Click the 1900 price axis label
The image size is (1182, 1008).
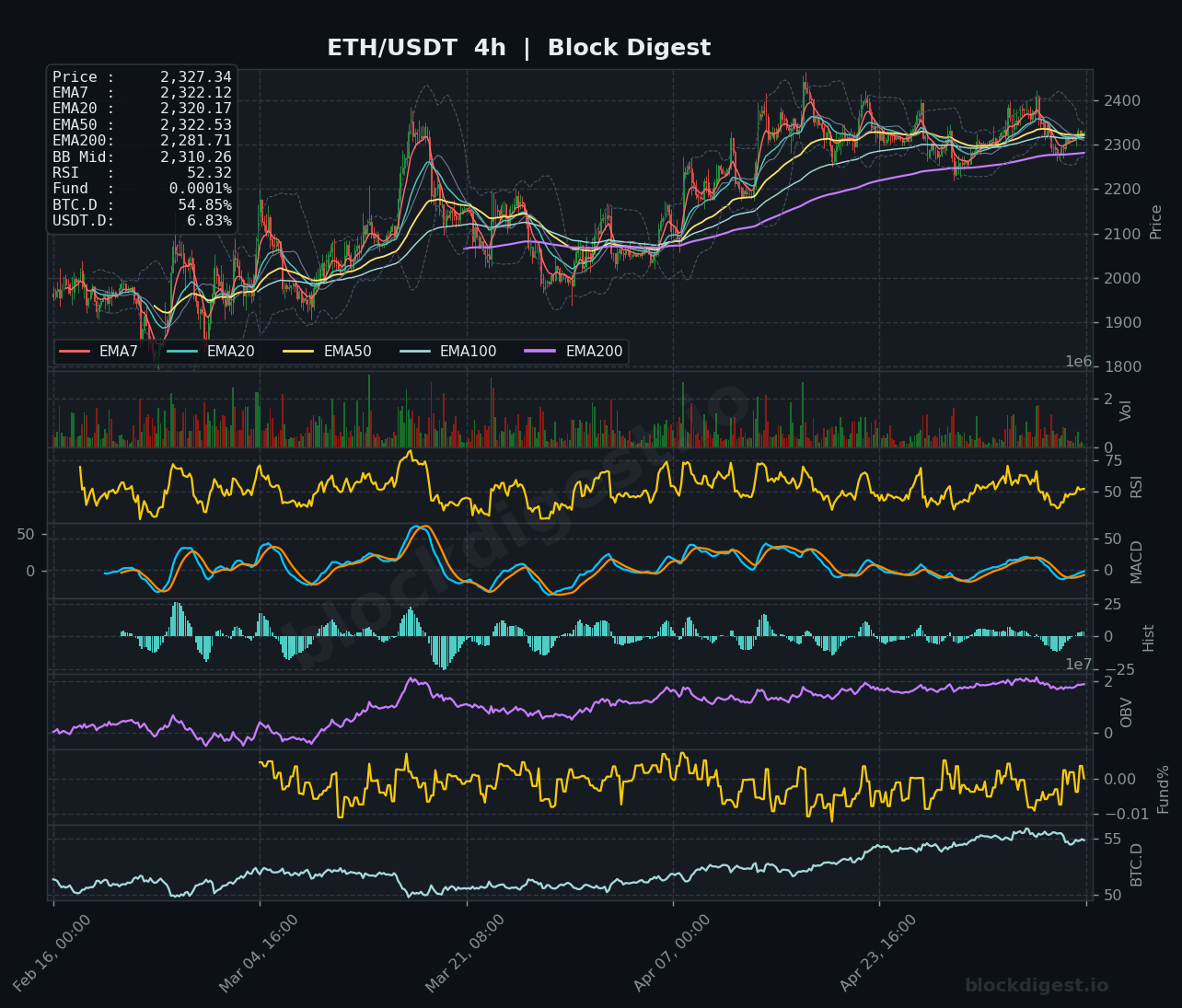(x=1122, y=323)
